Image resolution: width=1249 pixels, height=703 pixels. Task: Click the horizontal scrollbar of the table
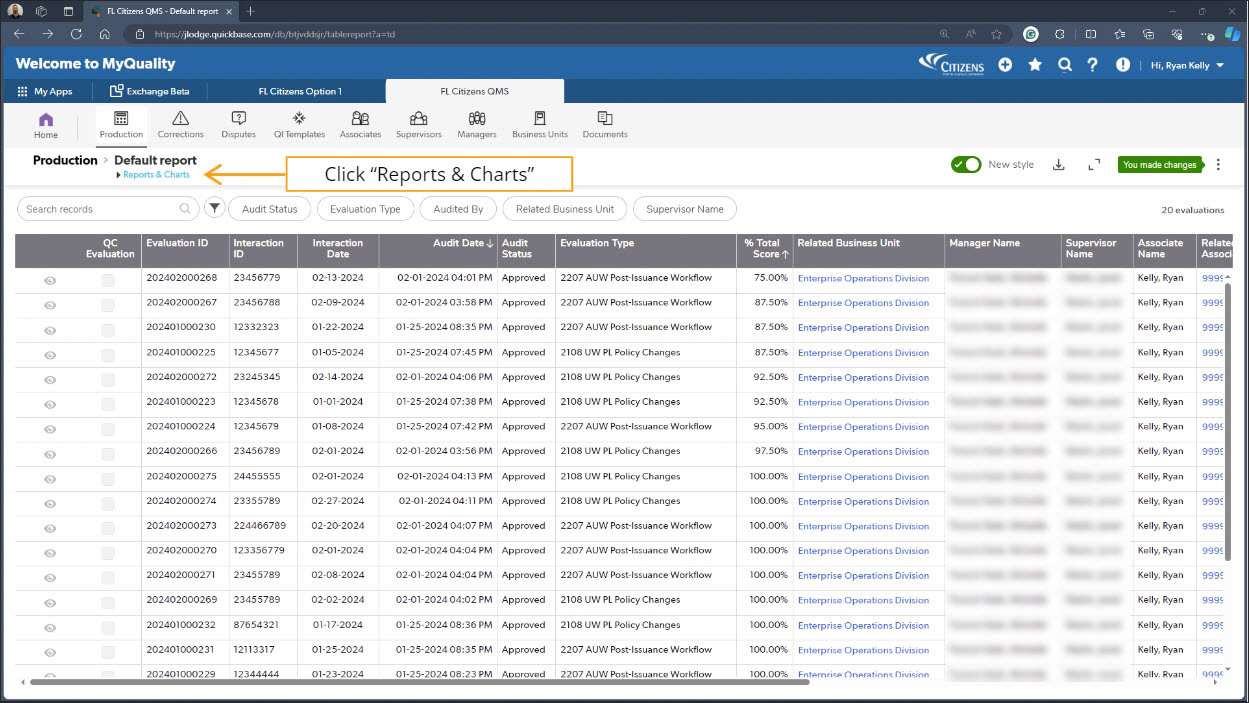coord(419,682)
